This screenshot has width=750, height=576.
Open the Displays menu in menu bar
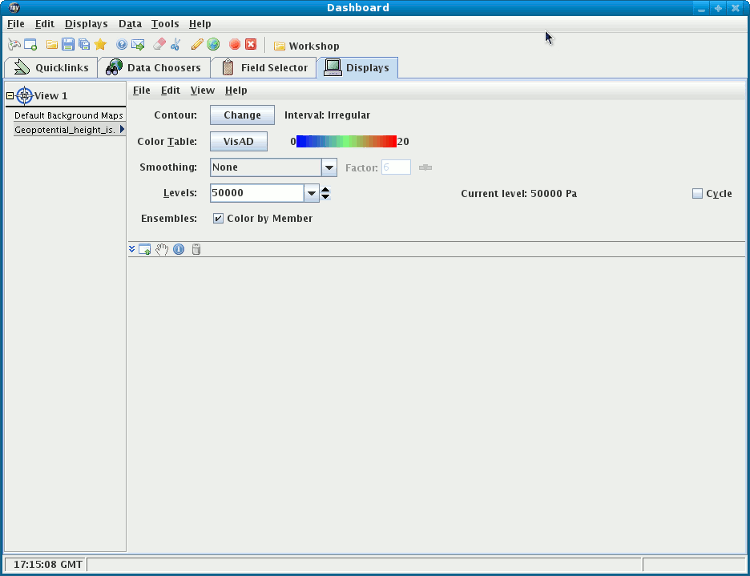tap(86, 23)
